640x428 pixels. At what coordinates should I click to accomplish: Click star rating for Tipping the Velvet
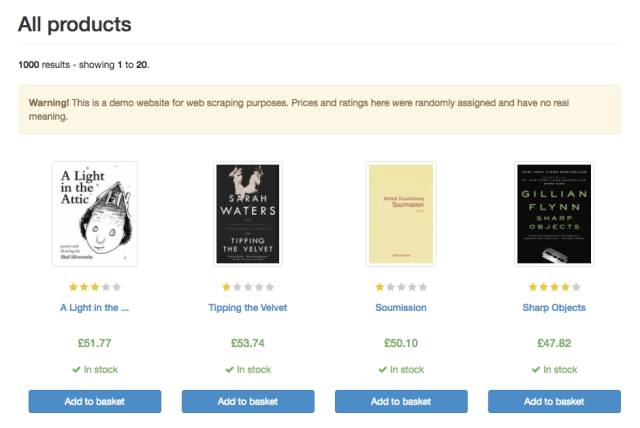click(x=248, y=287)
